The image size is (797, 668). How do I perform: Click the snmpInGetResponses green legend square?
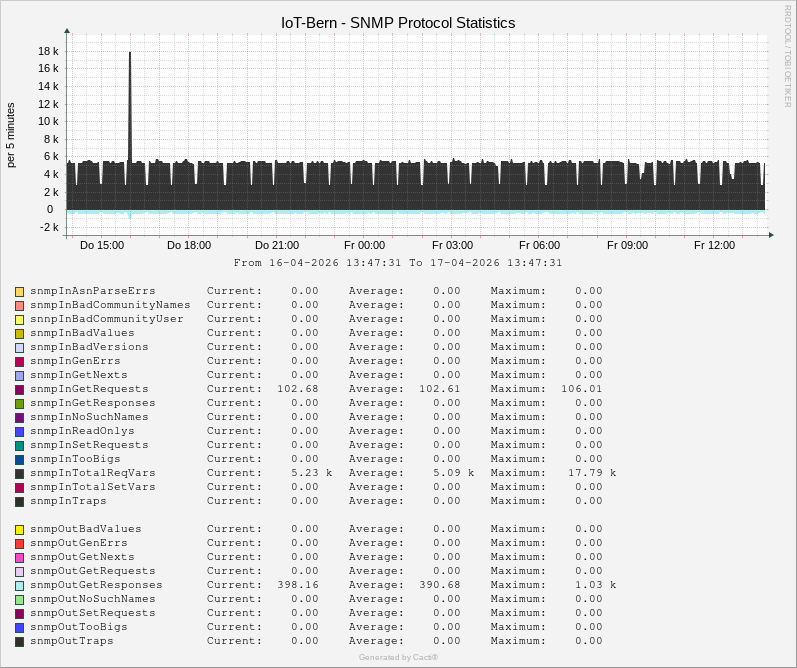19,403
